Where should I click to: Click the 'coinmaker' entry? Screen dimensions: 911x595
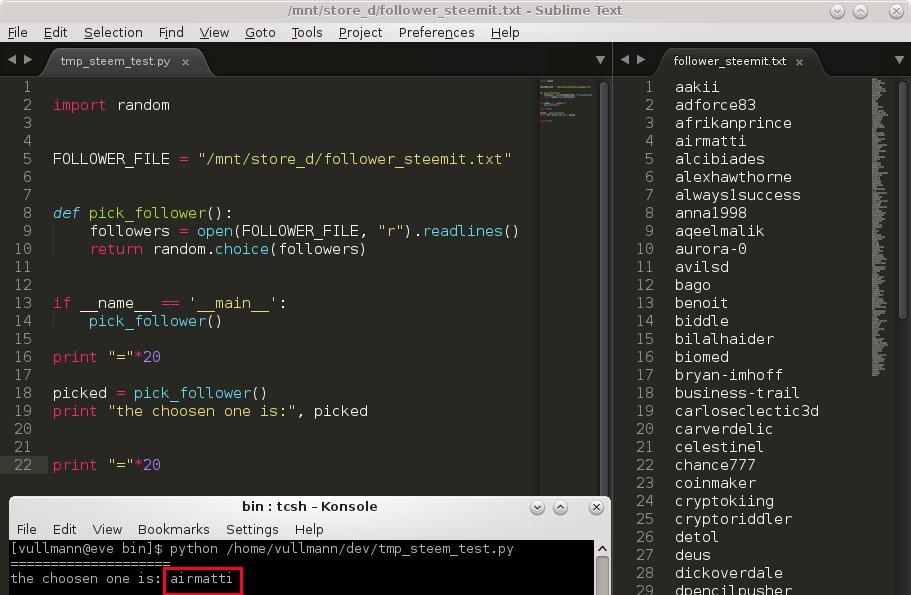point(715,483)
